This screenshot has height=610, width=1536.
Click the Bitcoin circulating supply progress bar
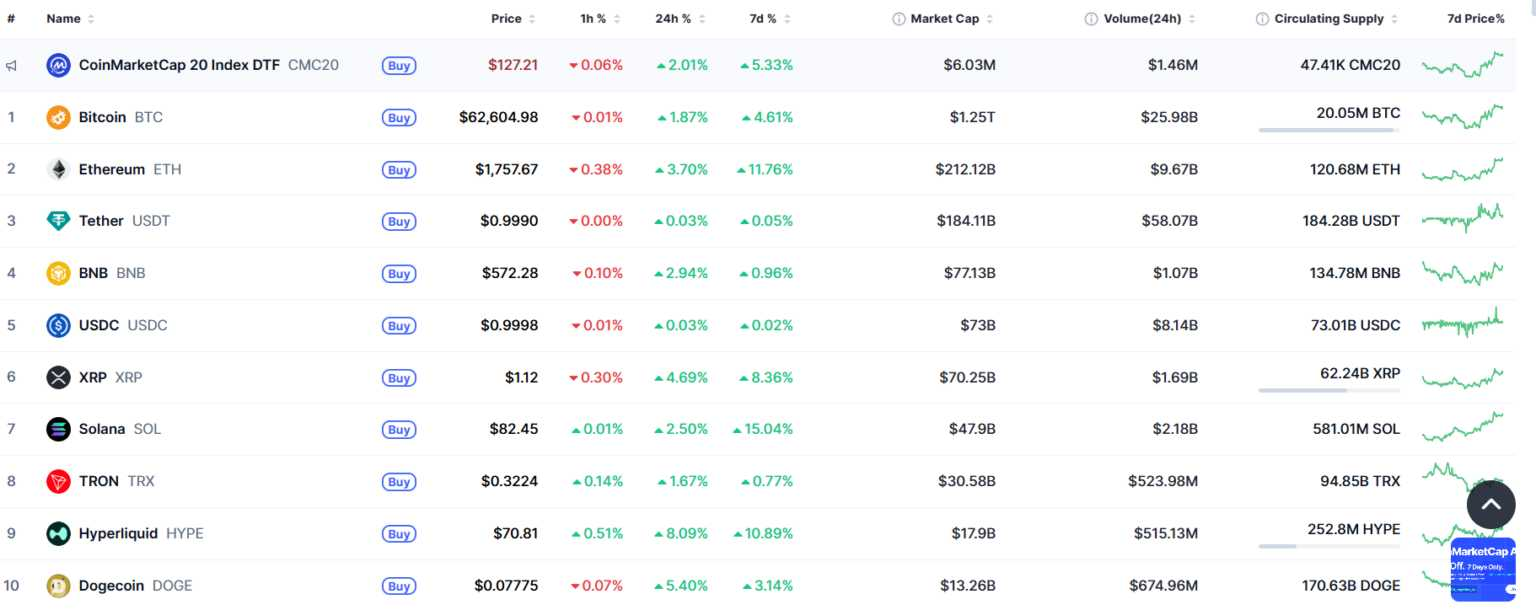coord(1329,130)
